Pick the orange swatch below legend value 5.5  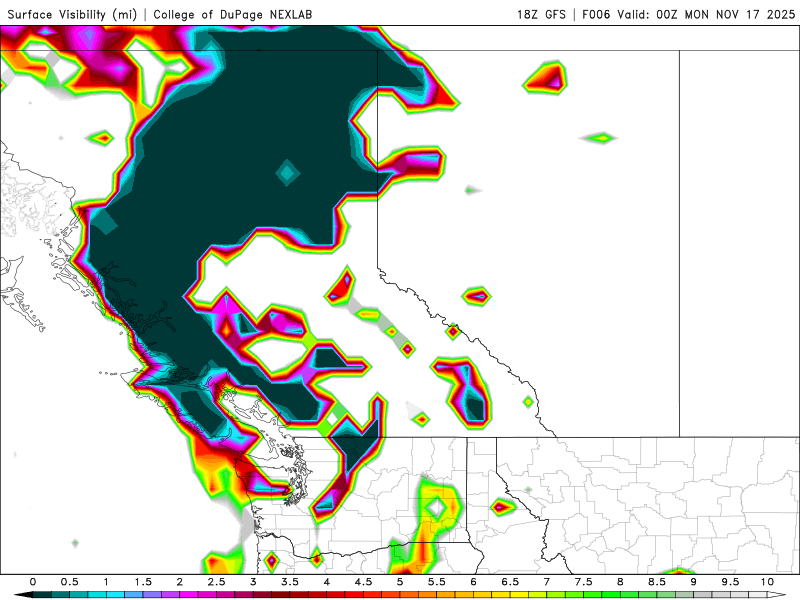pos(446,595)
